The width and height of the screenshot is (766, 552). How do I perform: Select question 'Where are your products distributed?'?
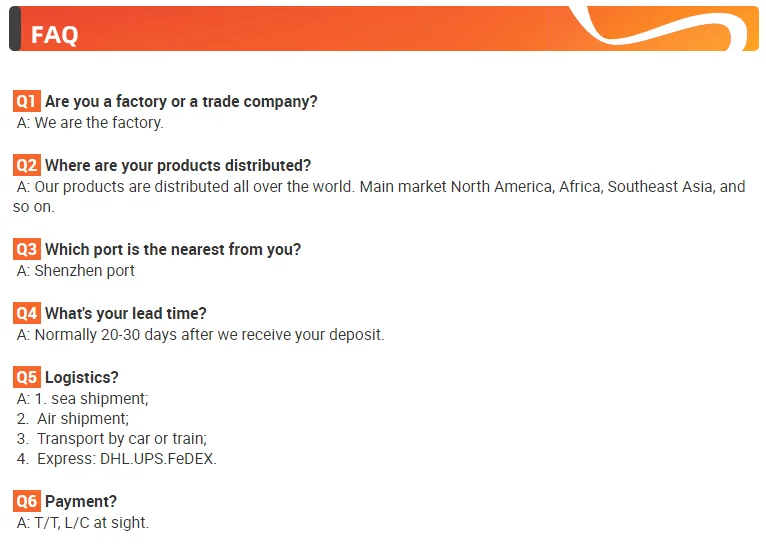[x=178, y=166]
